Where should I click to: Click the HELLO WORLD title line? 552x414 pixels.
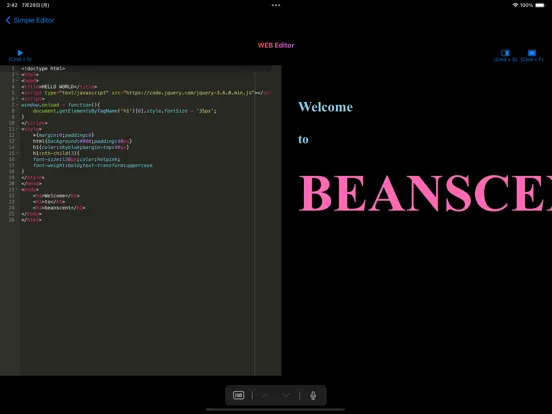pos(59,87)
